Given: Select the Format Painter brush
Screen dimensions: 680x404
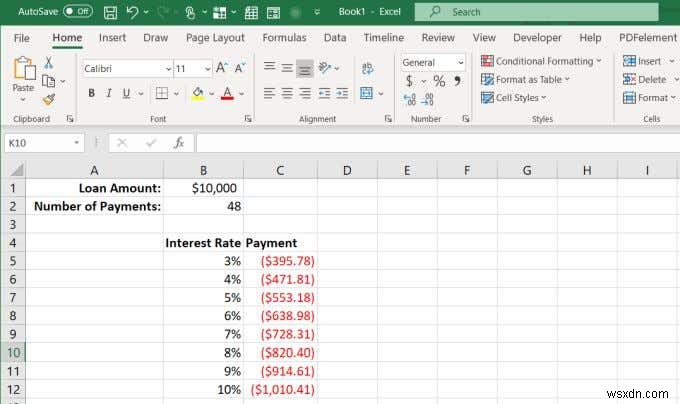Looking at the screenshot, I should (48, 98).
